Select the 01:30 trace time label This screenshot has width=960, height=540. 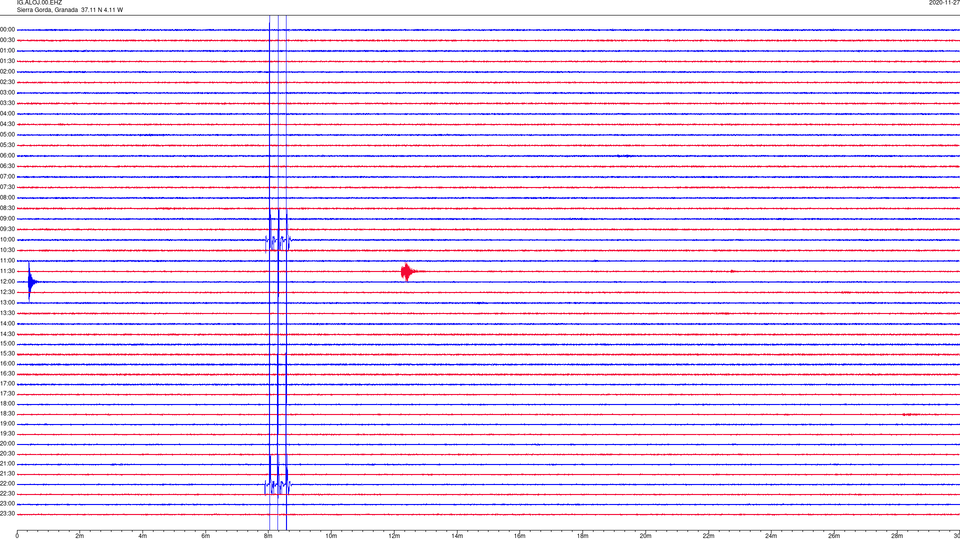[7, 61]
